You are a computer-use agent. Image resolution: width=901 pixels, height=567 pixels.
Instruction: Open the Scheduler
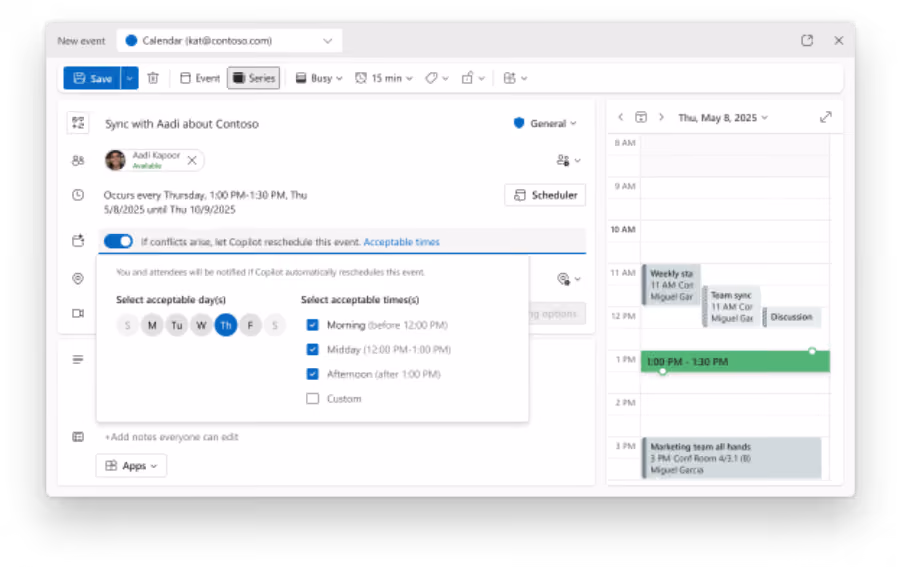tap(545, 195)
